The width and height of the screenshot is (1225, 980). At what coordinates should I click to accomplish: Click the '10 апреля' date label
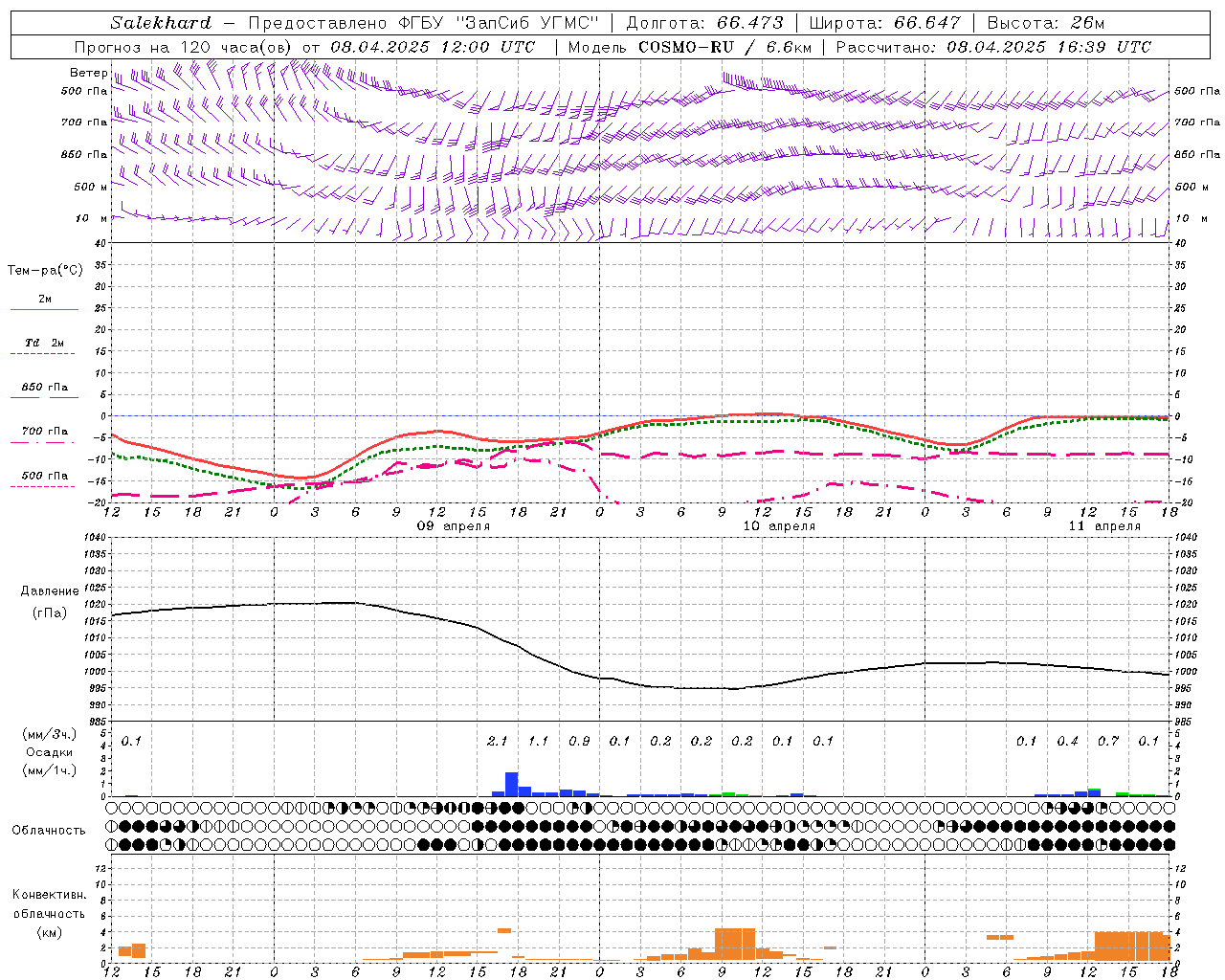coord(779,526)
